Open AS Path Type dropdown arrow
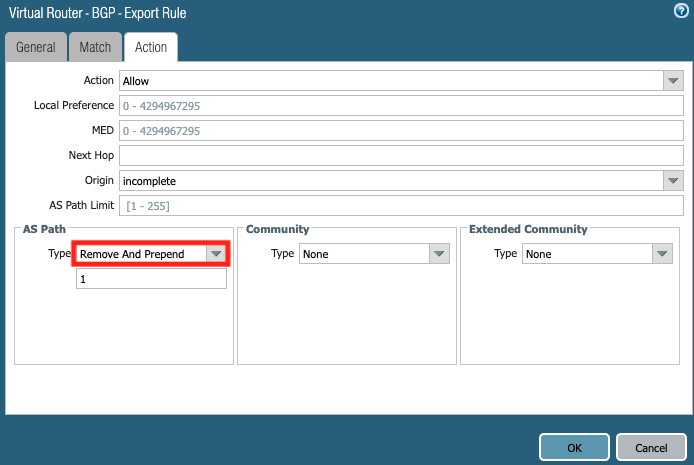This screenshot has width=694, height=465. [216, 254]
